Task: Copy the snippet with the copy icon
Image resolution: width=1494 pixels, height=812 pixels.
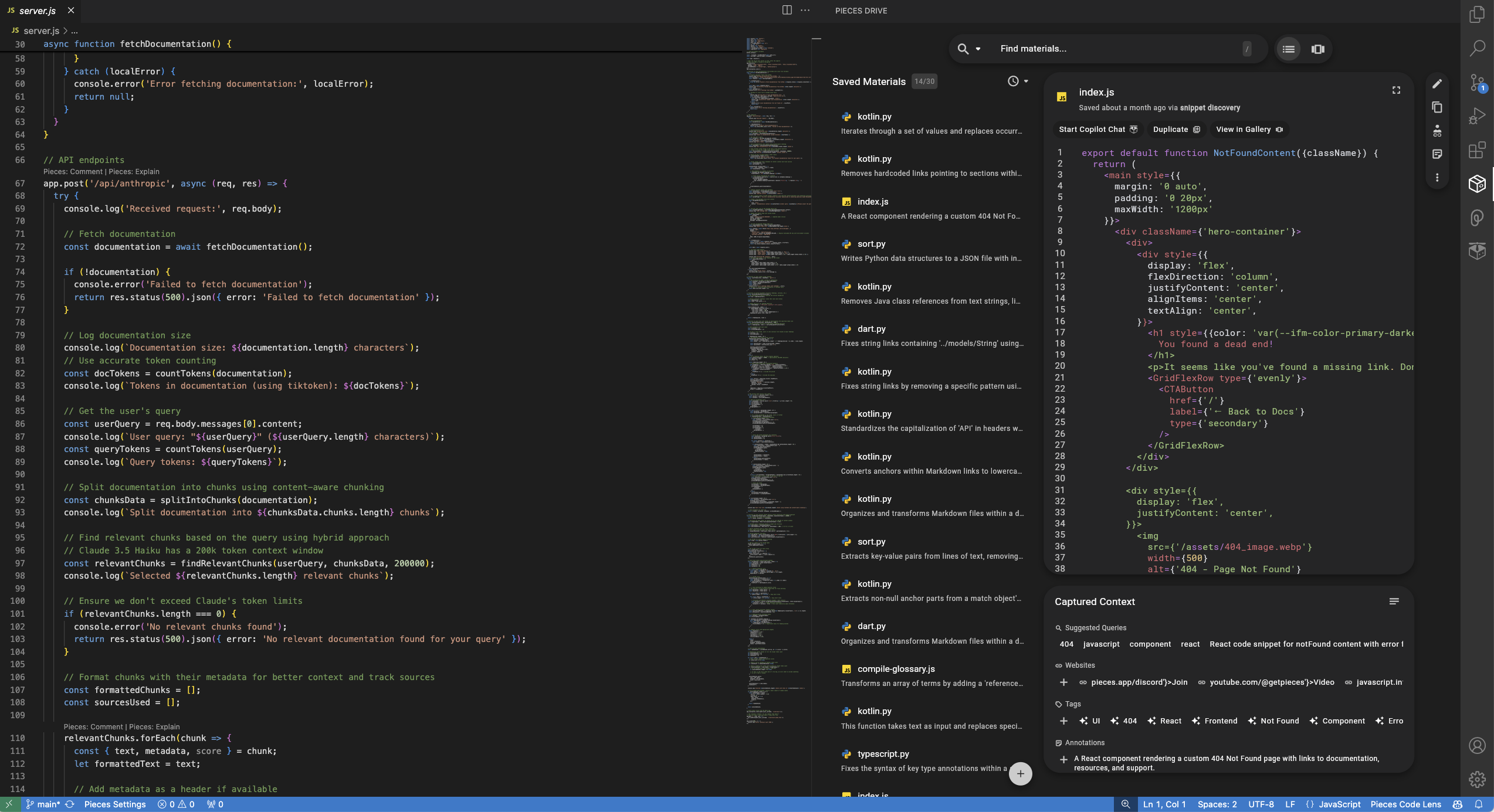Action: [1437, 107]
